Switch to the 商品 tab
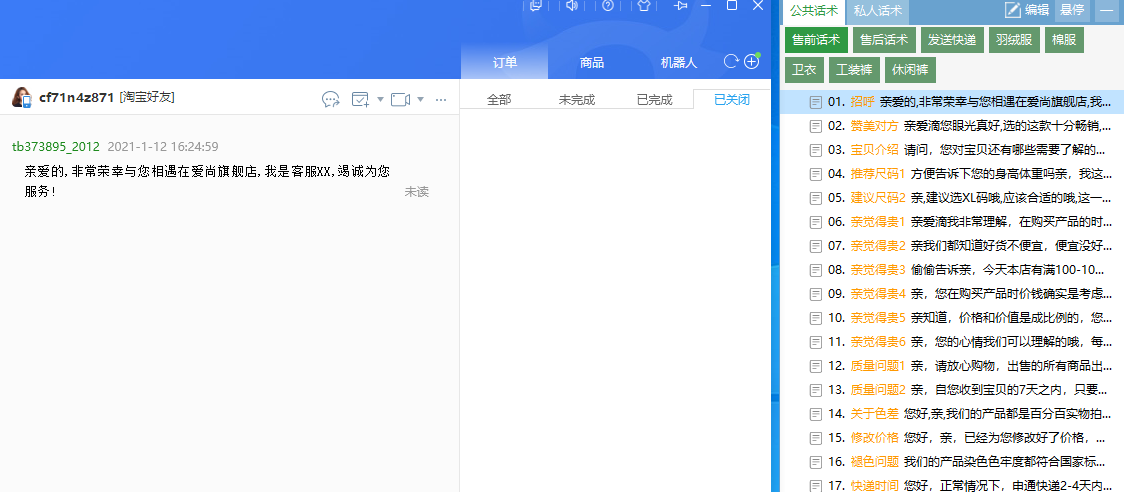Screen dimensions: 1124x492 [591, 63]
